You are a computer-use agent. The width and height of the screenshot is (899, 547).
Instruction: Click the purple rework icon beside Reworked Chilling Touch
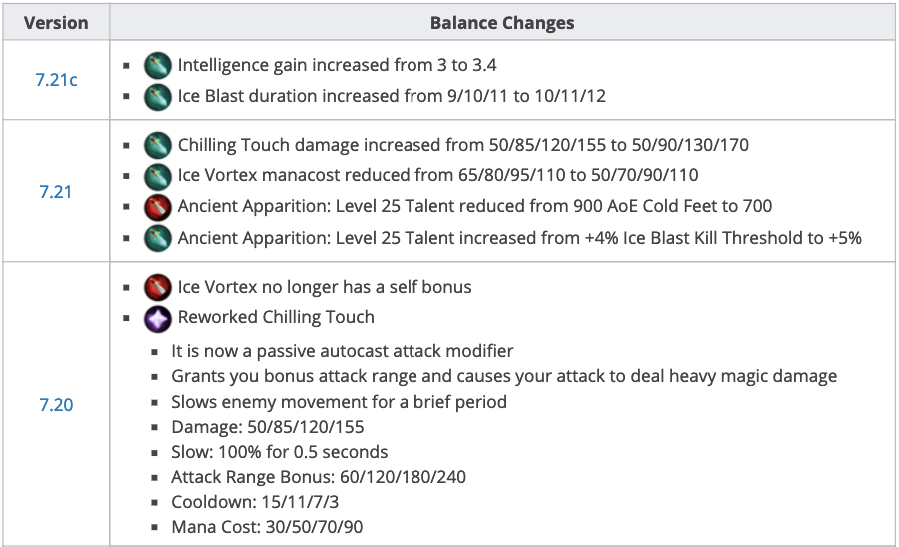[x=158, y=318]
